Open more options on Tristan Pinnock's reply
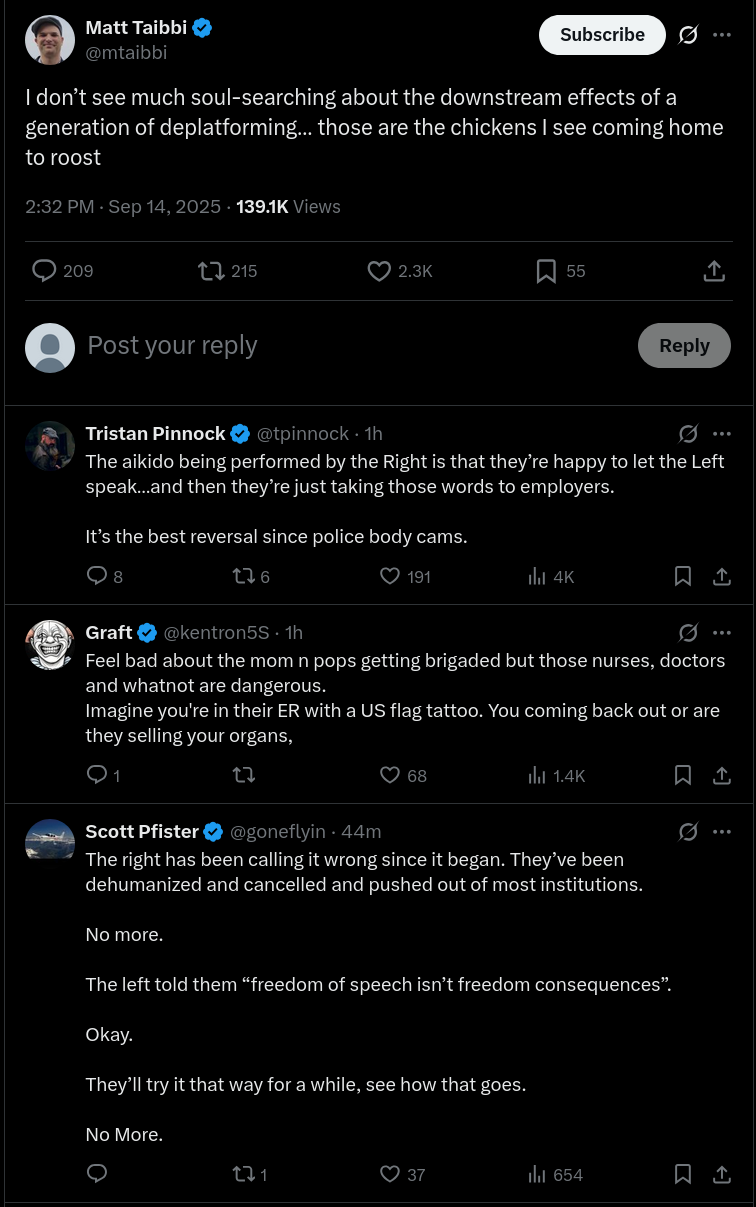This screenshot has height=1207, width=756. click(722, 434)
